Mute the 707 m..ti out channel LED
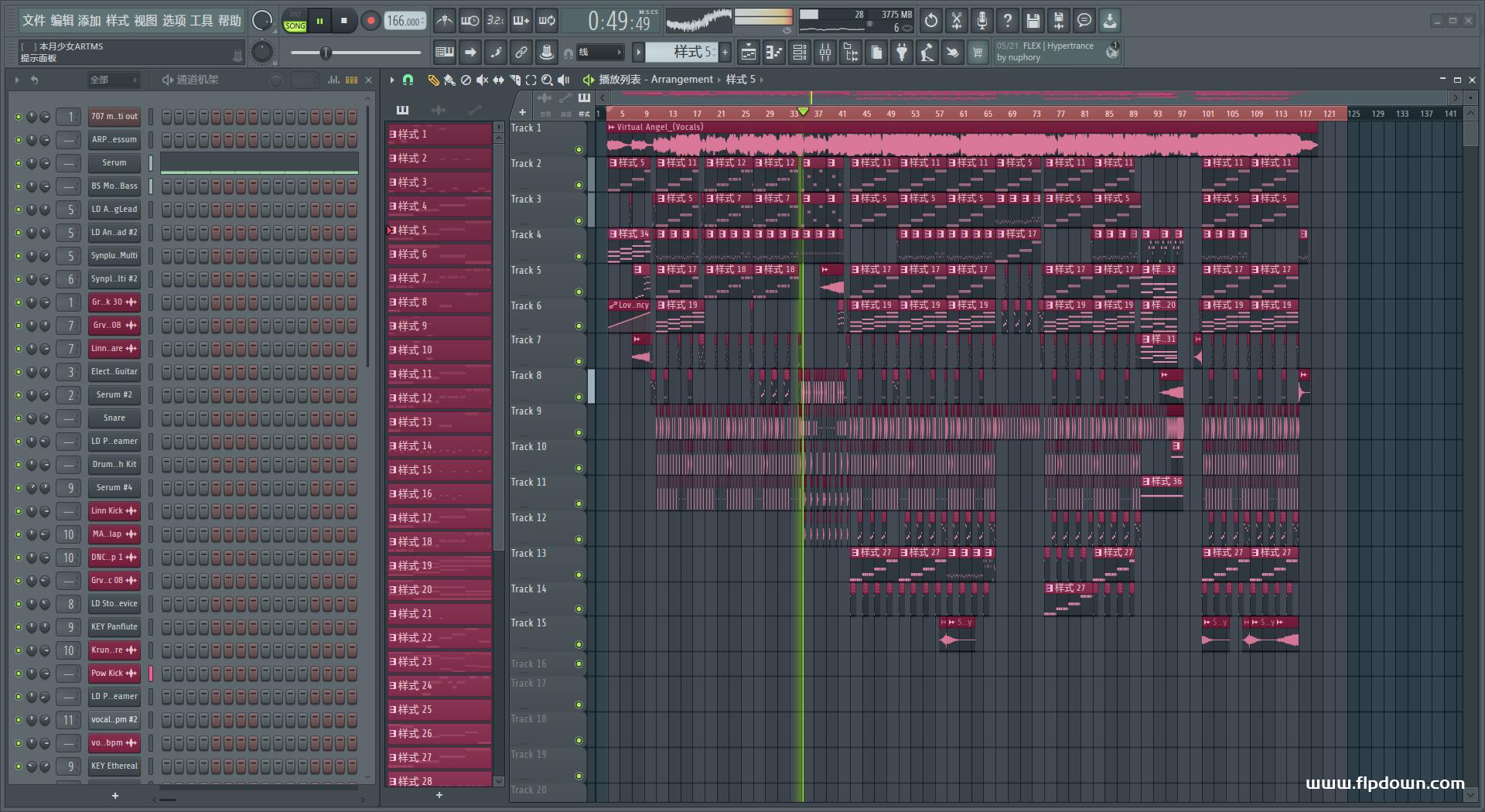This screenshot has height=812, width=1485. pyautogui.click(x=19, y=117)
